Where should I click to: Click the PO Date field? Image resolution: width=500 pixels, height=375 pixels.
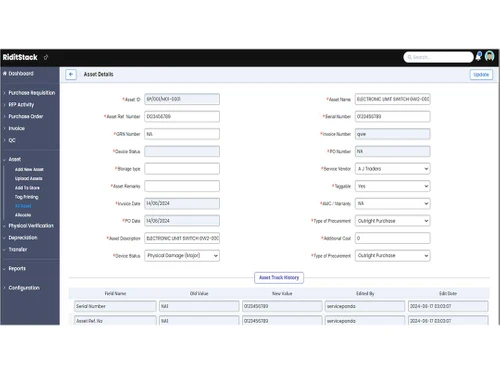pos(182,221)
